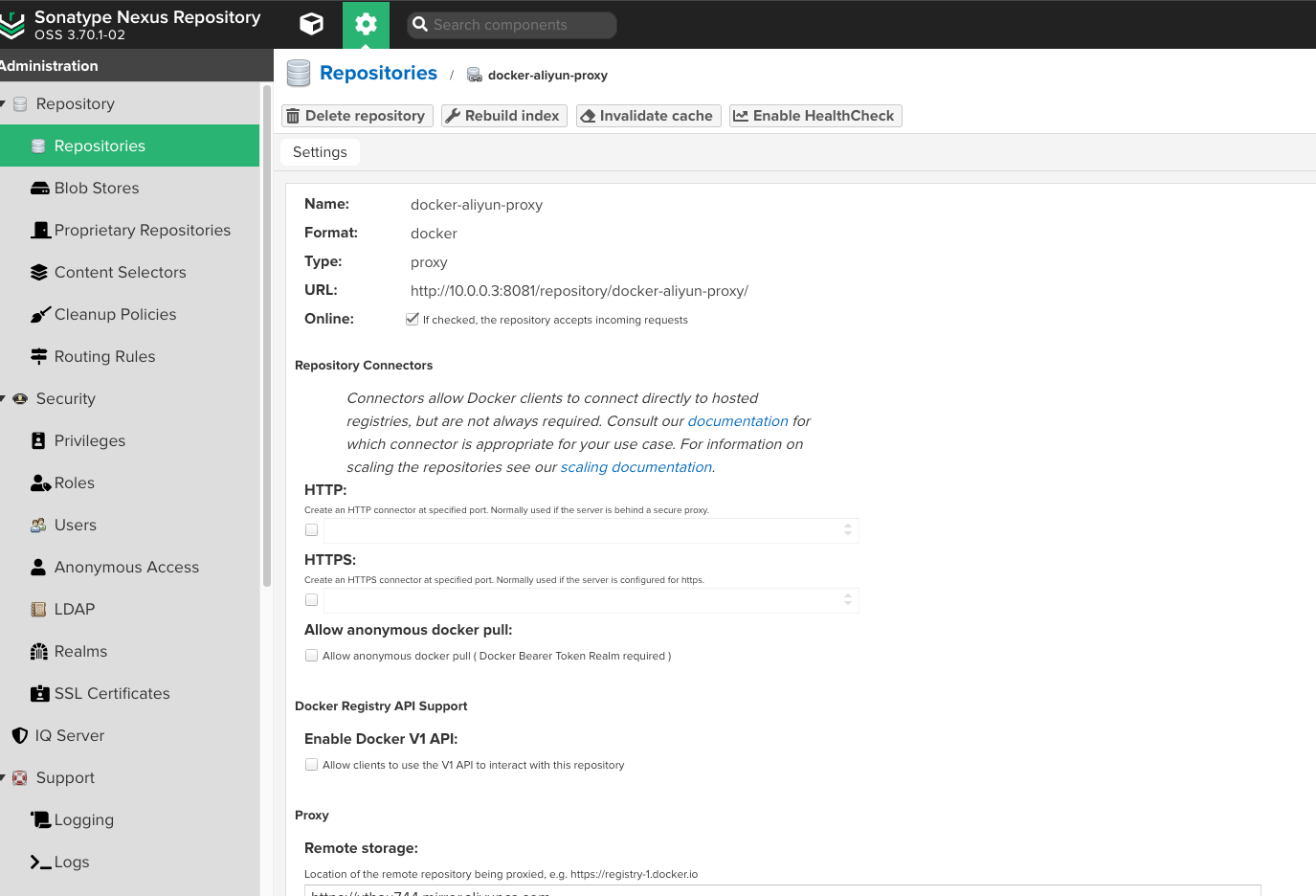Click the Routing Rules signpost icon

point(39,356)
